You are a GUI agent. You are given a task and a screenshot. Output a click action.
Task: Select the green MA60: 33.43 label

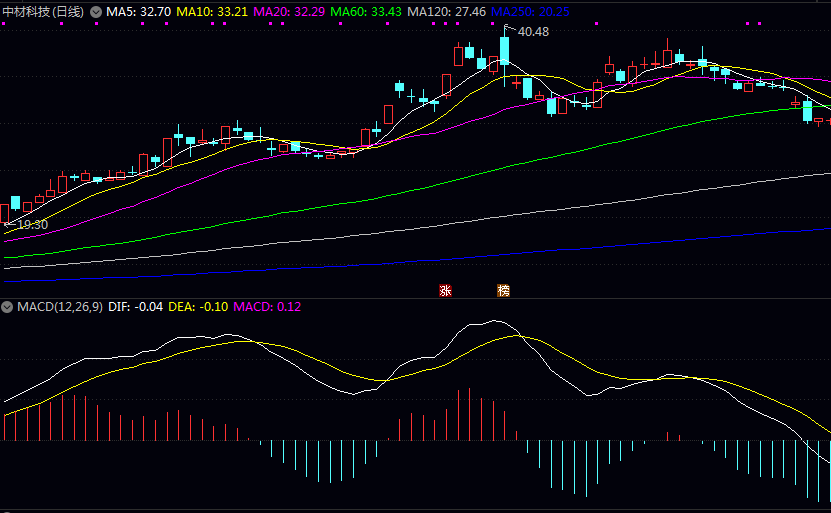pos(369,11)
